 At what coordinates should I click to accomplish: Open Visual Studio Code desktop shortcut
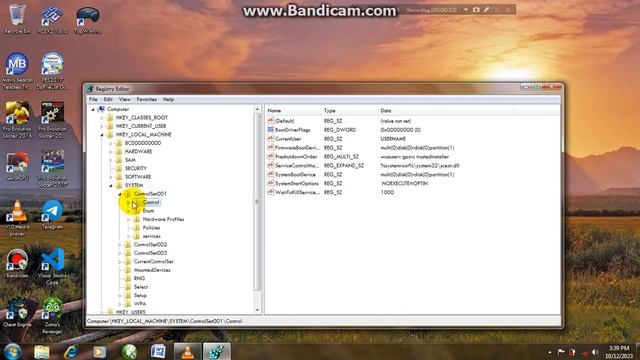point(52,266)
